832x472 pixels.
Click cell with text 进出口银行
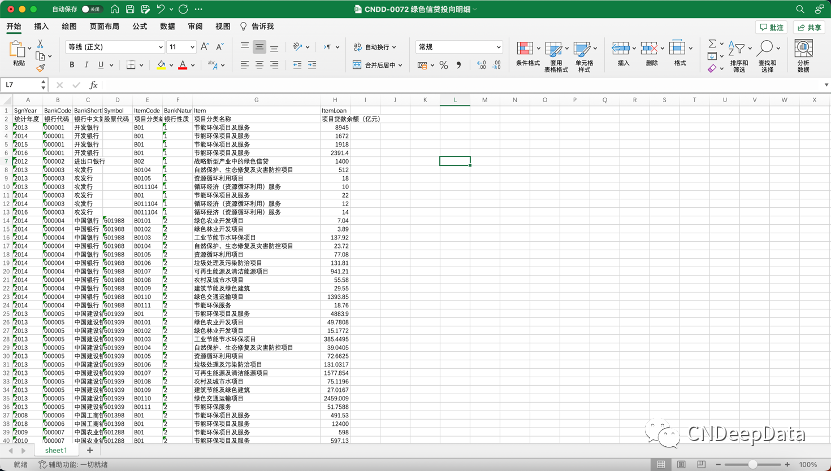point(88,161)
